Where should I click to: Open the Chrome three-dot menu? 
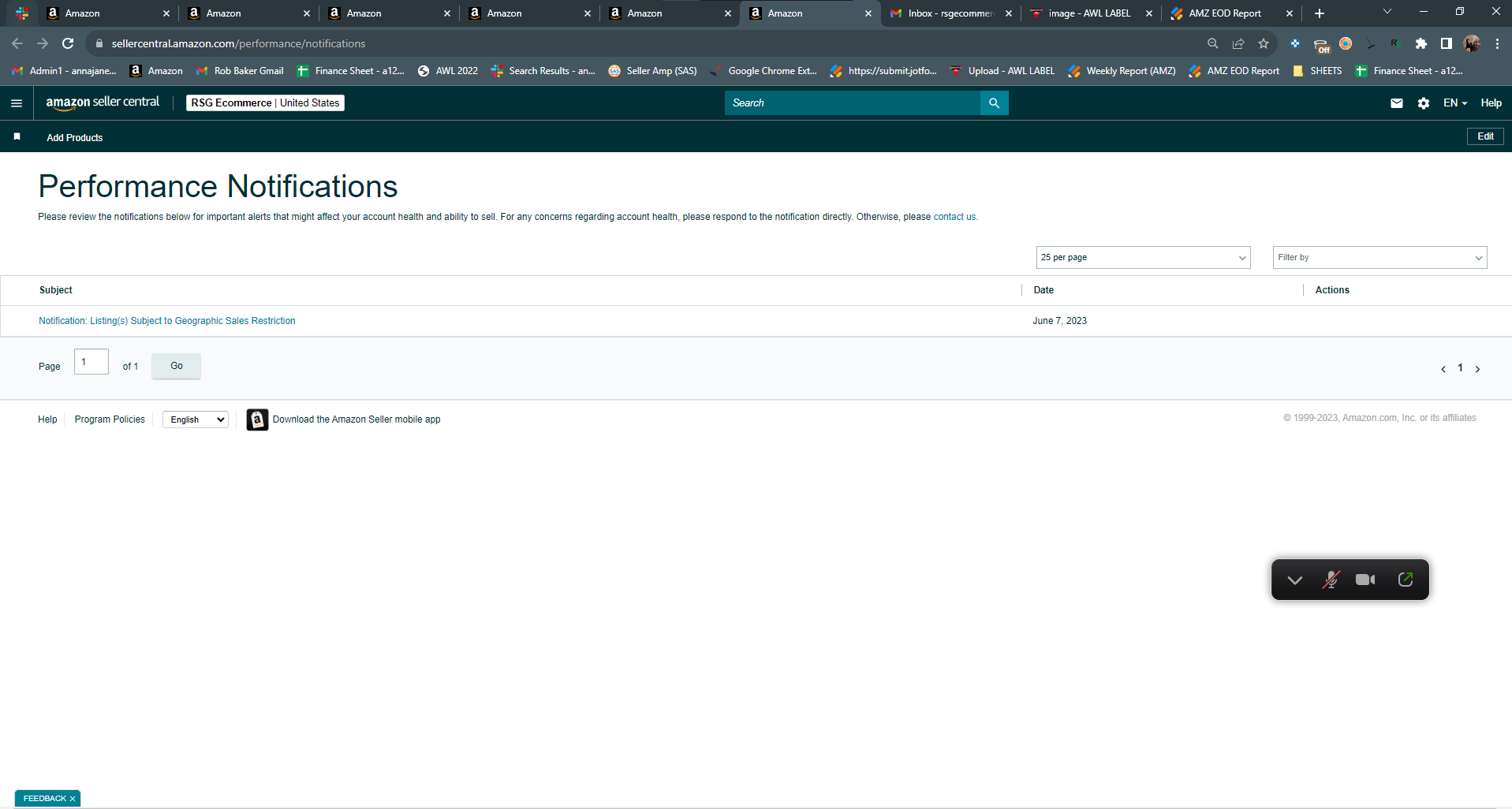(x=1497, y=43)
